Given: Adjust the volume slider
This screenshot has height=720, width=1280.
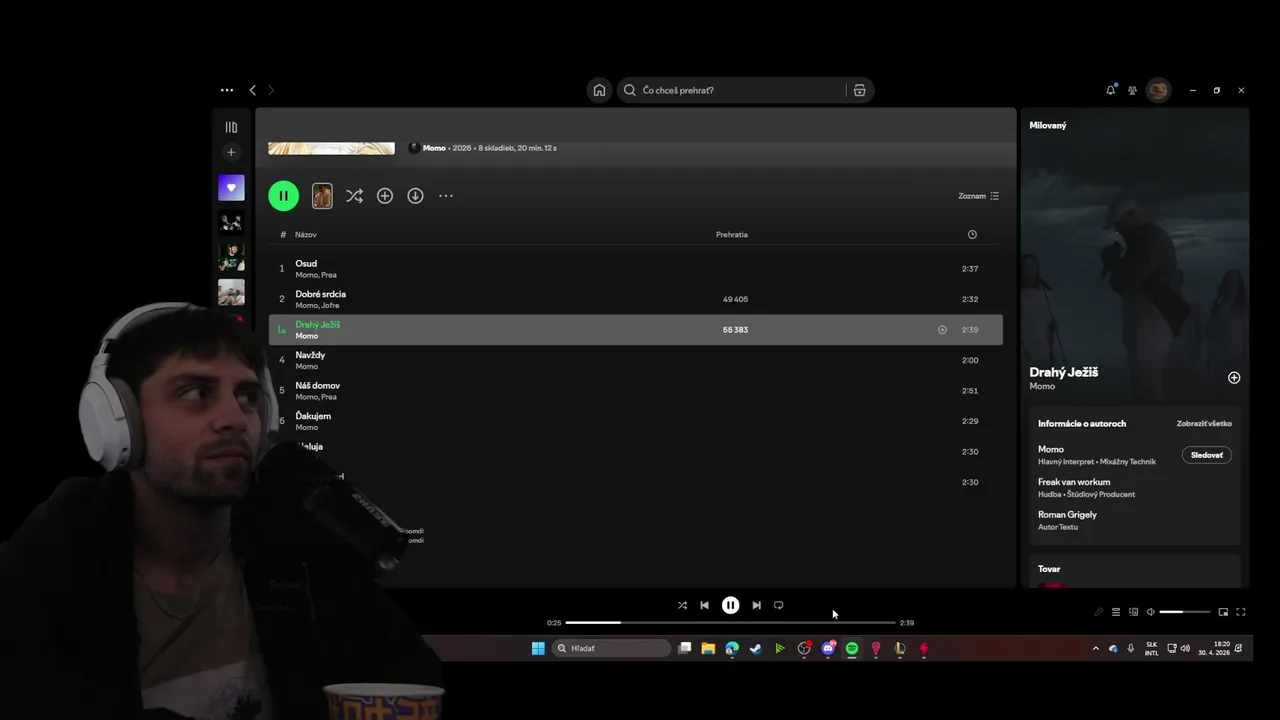Looking at the screenshot, I should click(x=1184, y=612).
